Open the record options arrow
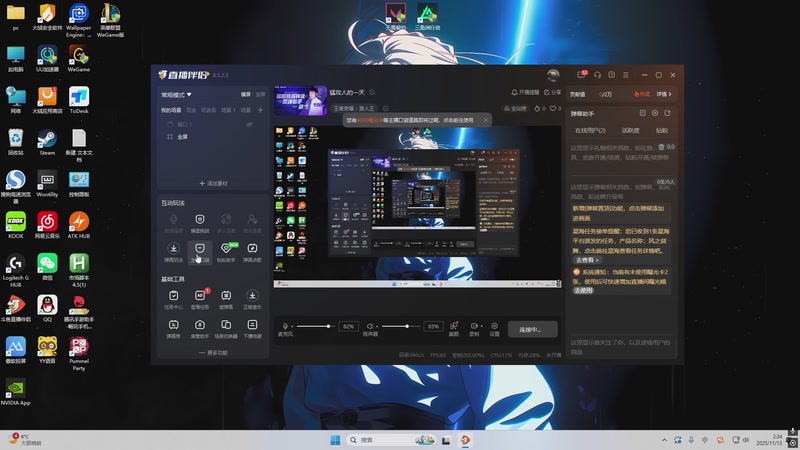 tap(481, 326)
